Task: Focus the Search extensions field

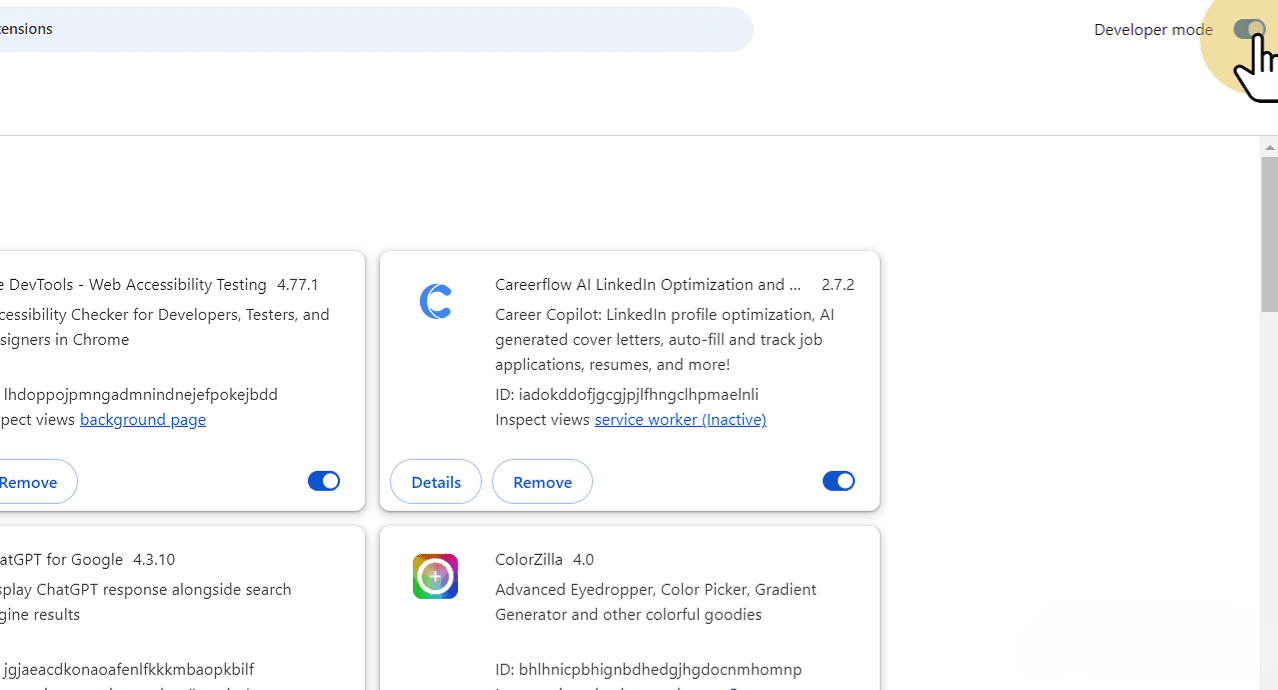Action: point(376,29)
